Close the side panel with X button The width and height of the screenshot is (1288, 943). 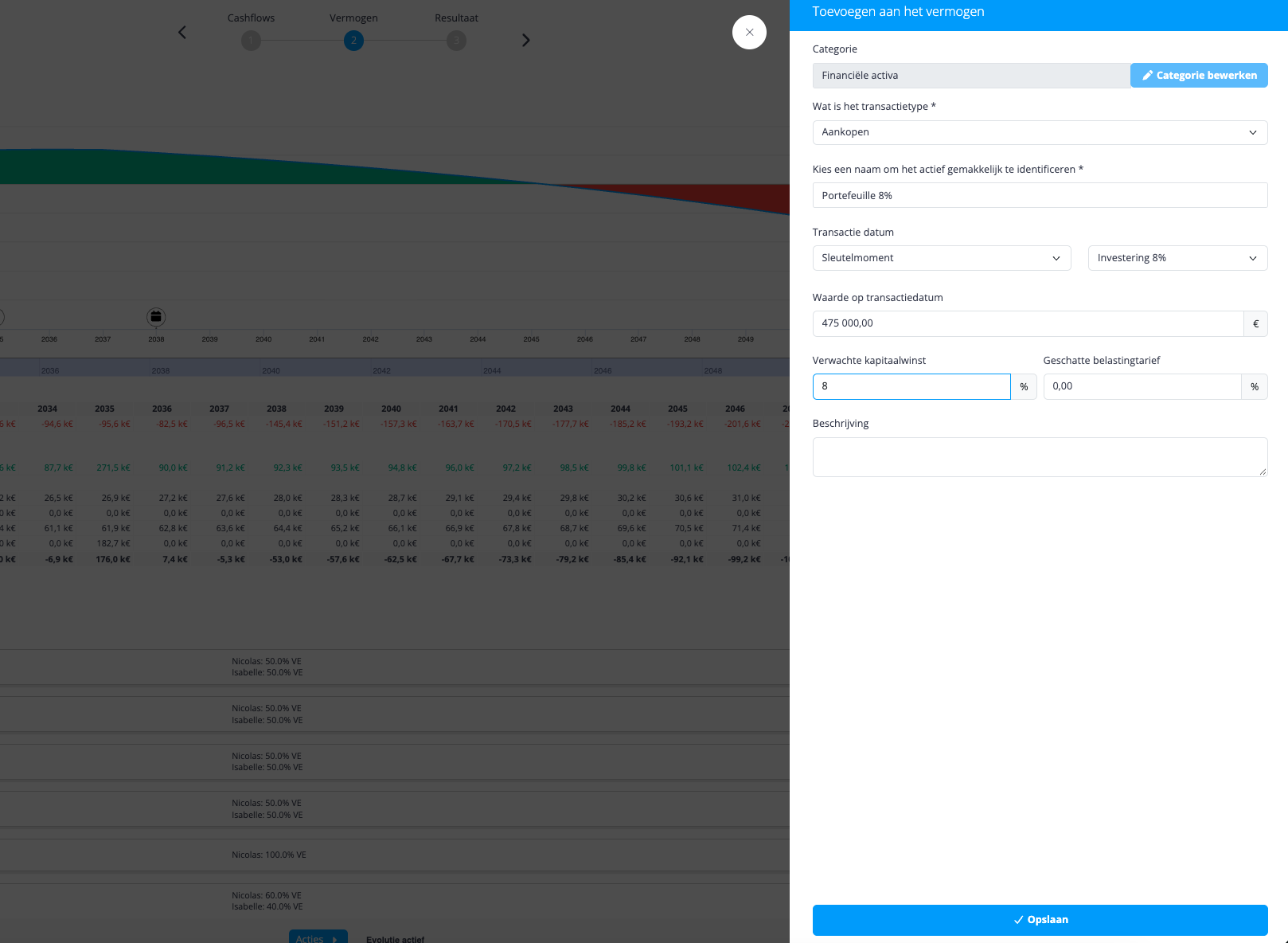tap(749, 33)
